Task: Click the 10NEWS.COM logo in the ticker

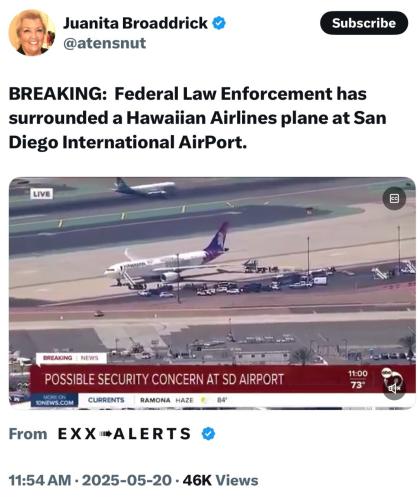Action: point(54,400)
